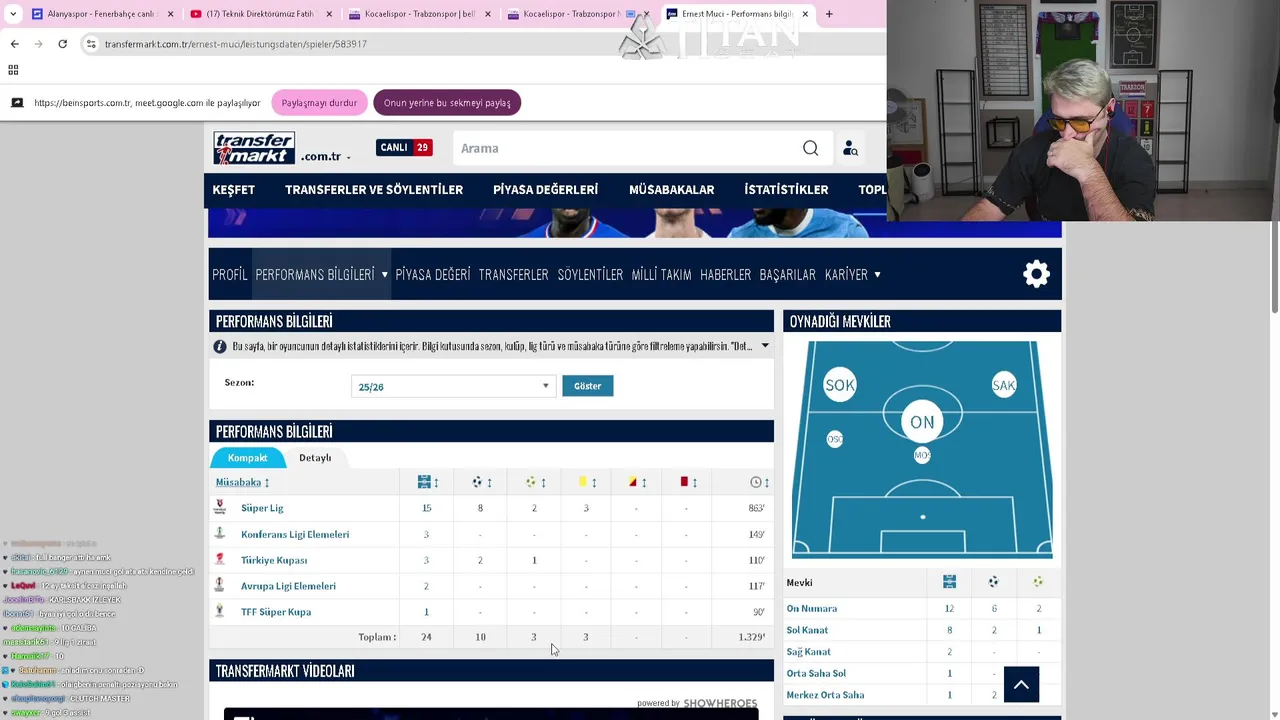Open the tab search chevron at tab strip start
The width and height of the screenshot is (1280, 720).
(x=13, y=14)
